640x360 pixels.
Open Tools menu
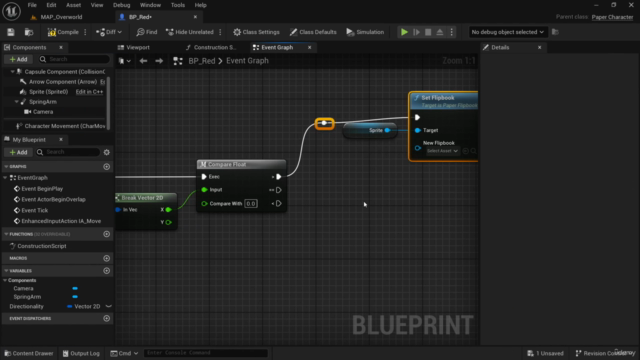(x=178, y=5)
